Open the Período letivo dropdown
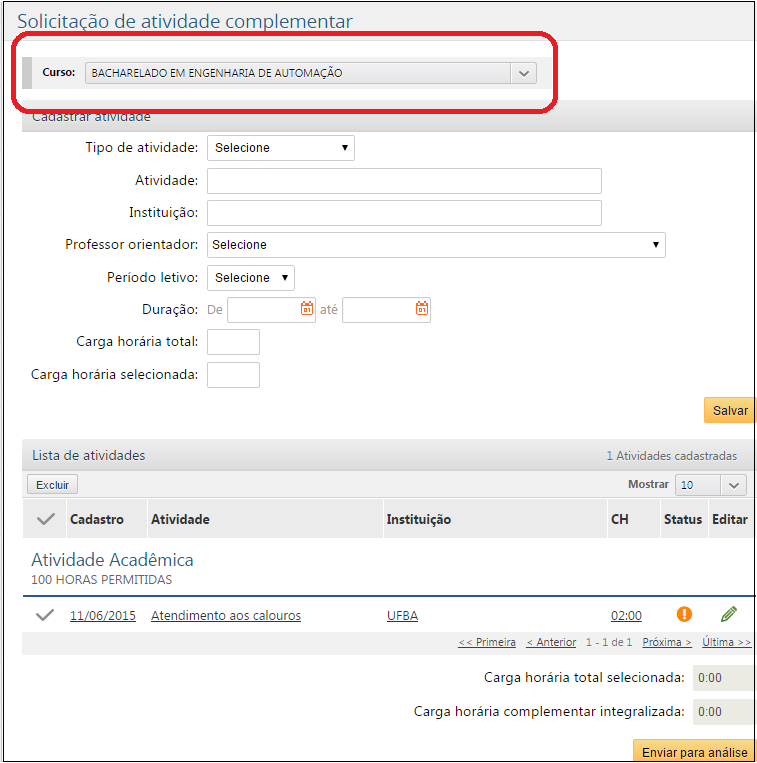757x763 pixels. point(250,278)
